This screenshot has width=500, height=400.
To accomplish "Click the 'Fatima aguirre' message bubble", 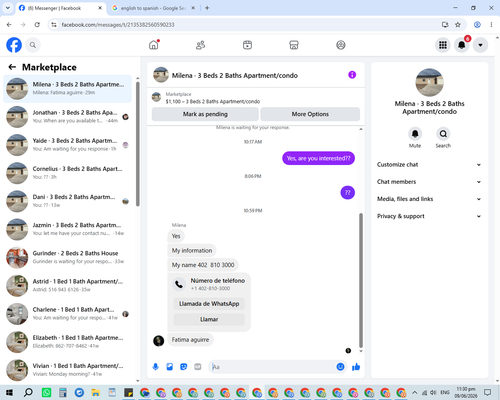I will [x=190, y=340].
